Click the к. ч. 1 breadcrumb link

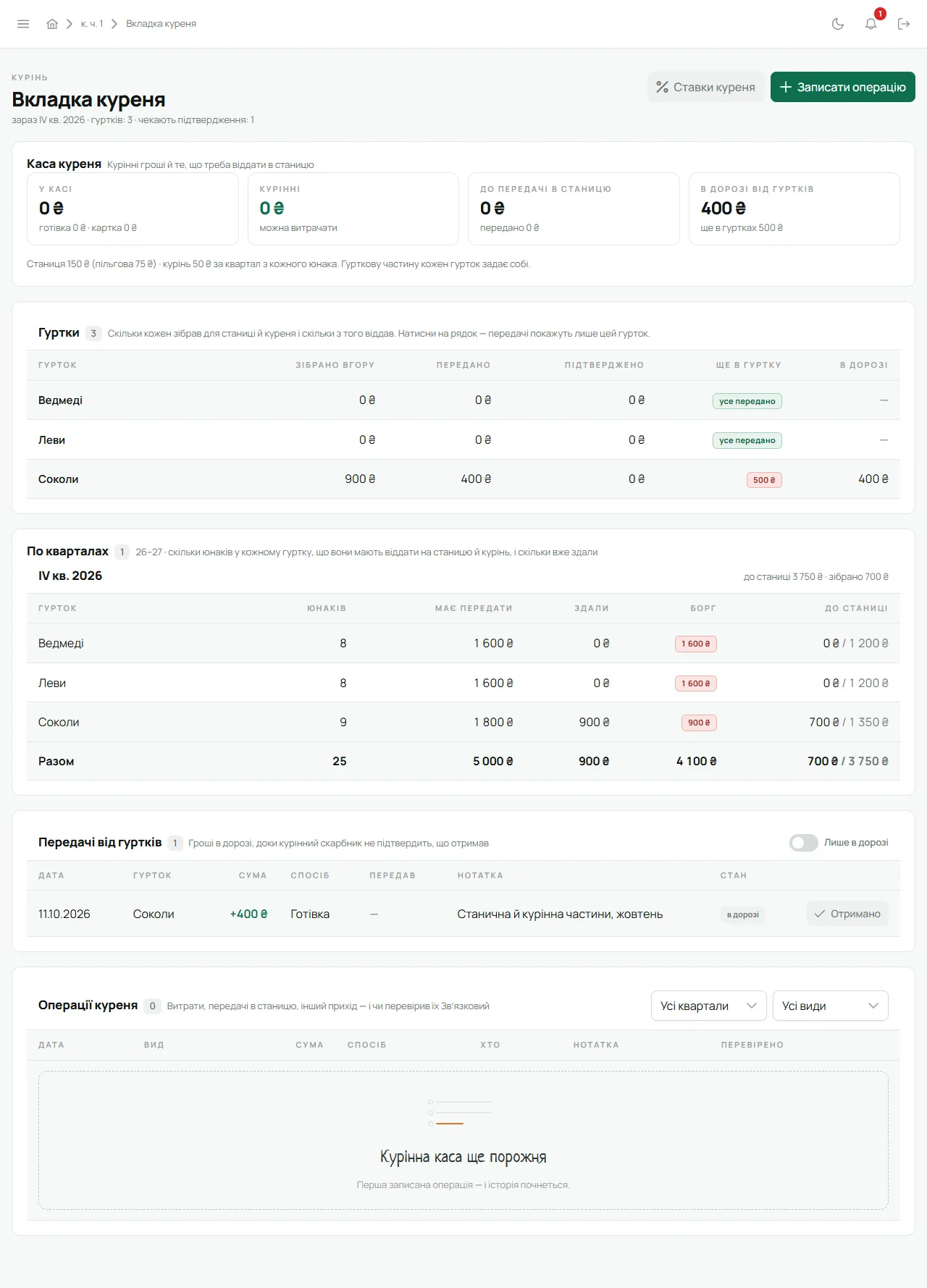(x=92, y=24)
